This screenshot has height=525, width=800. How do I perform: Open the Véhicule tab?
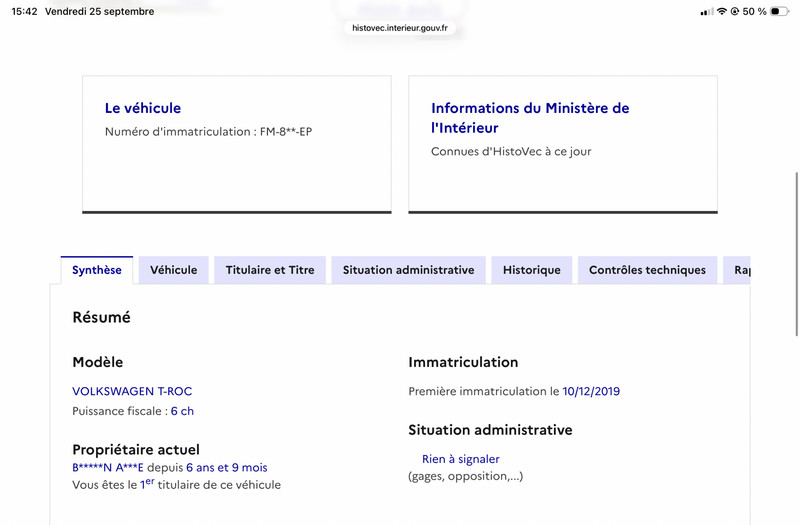coord(173,270)
